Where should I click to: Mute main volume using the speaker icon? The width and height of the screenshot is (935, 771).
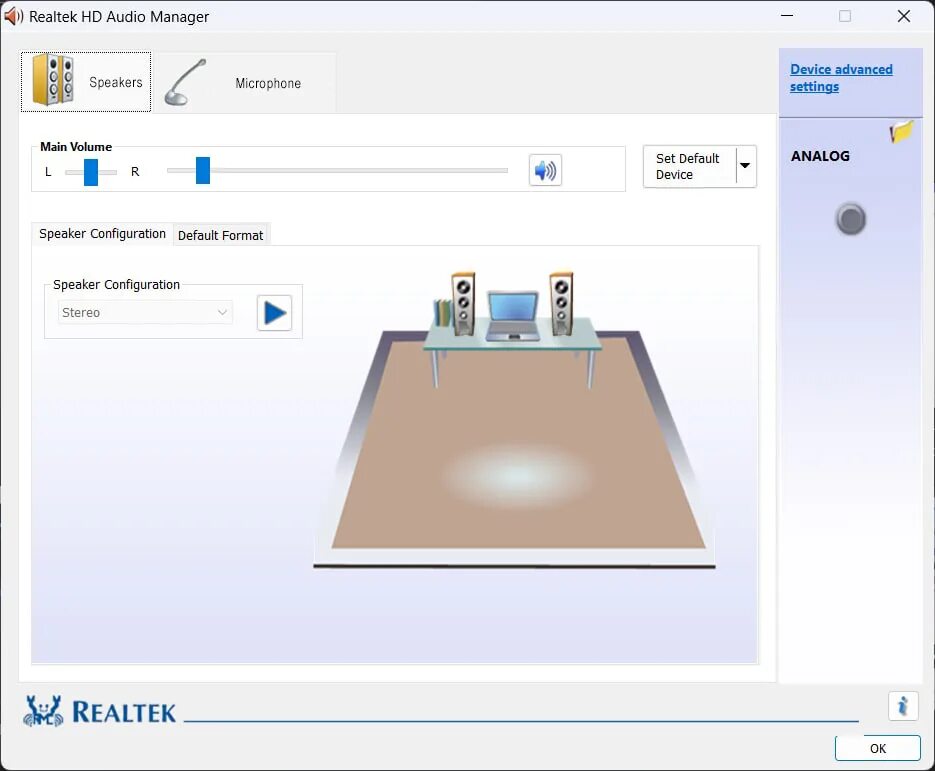545,170
